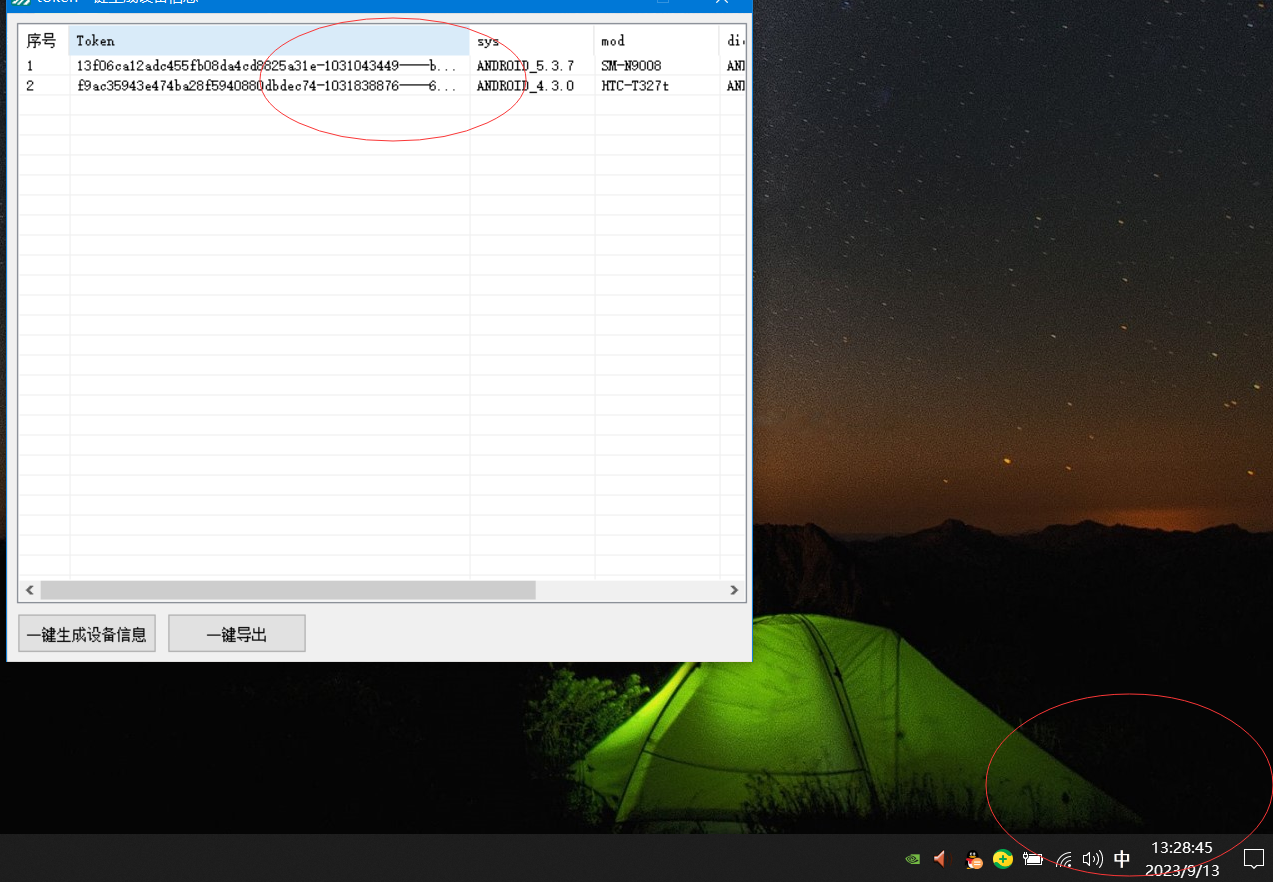Click row number 2 cell
This screenshot has height=882, width=1273.
[x=44, y=86]
